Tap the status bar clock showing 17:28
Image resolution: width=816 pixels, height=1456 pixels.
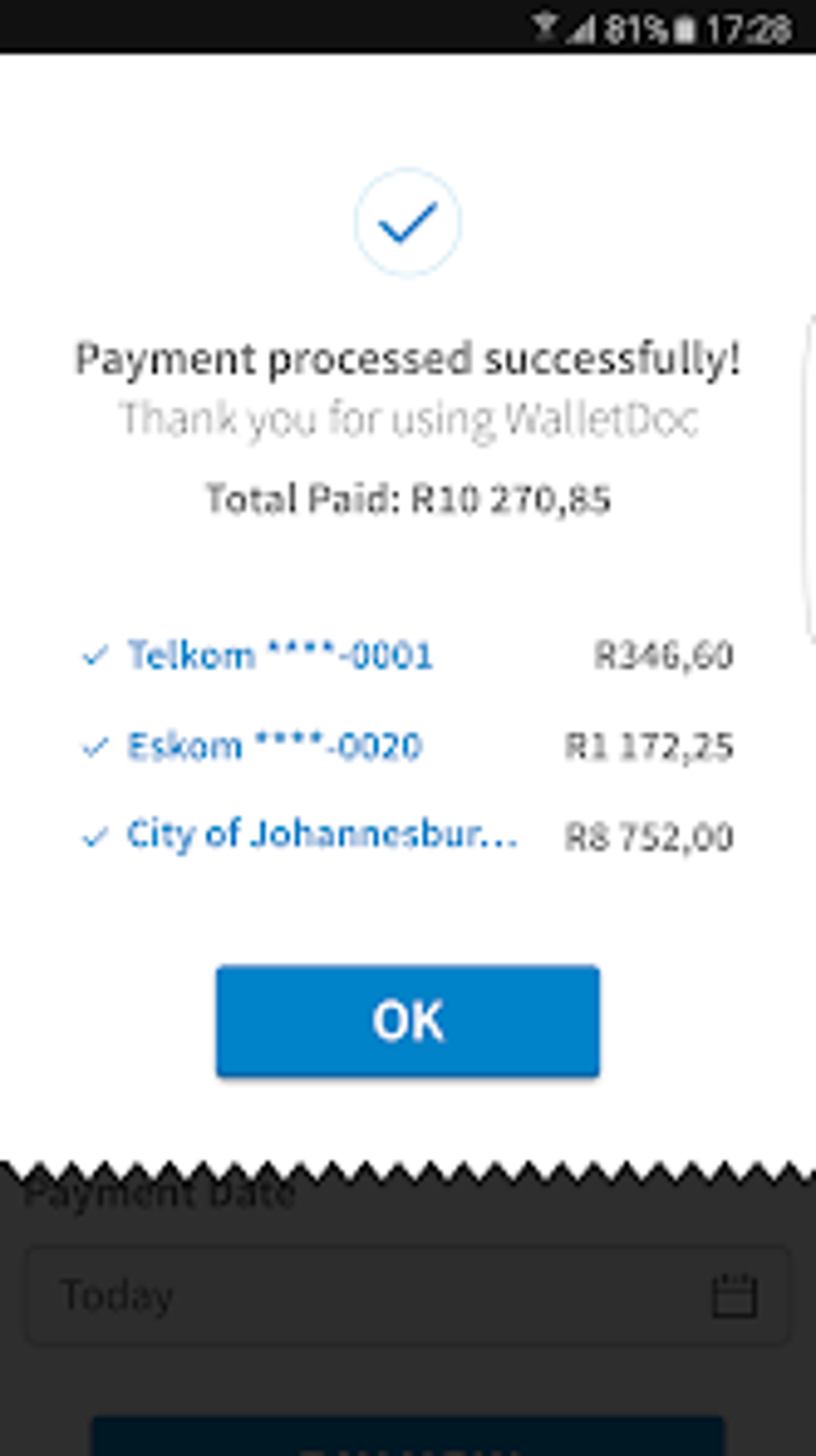point(749,30)
